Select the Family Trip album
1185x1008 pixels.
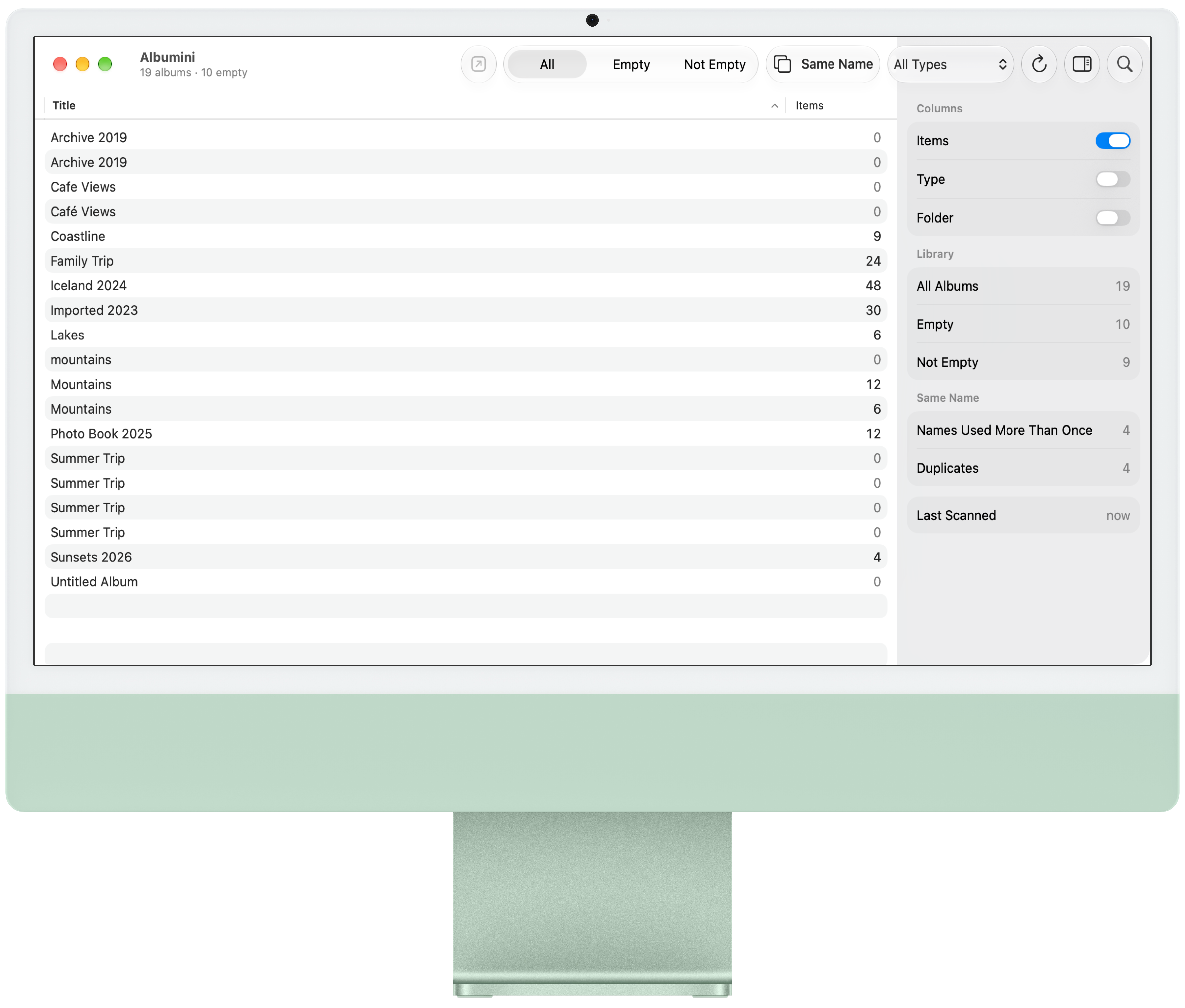click(x=465, y=261)
